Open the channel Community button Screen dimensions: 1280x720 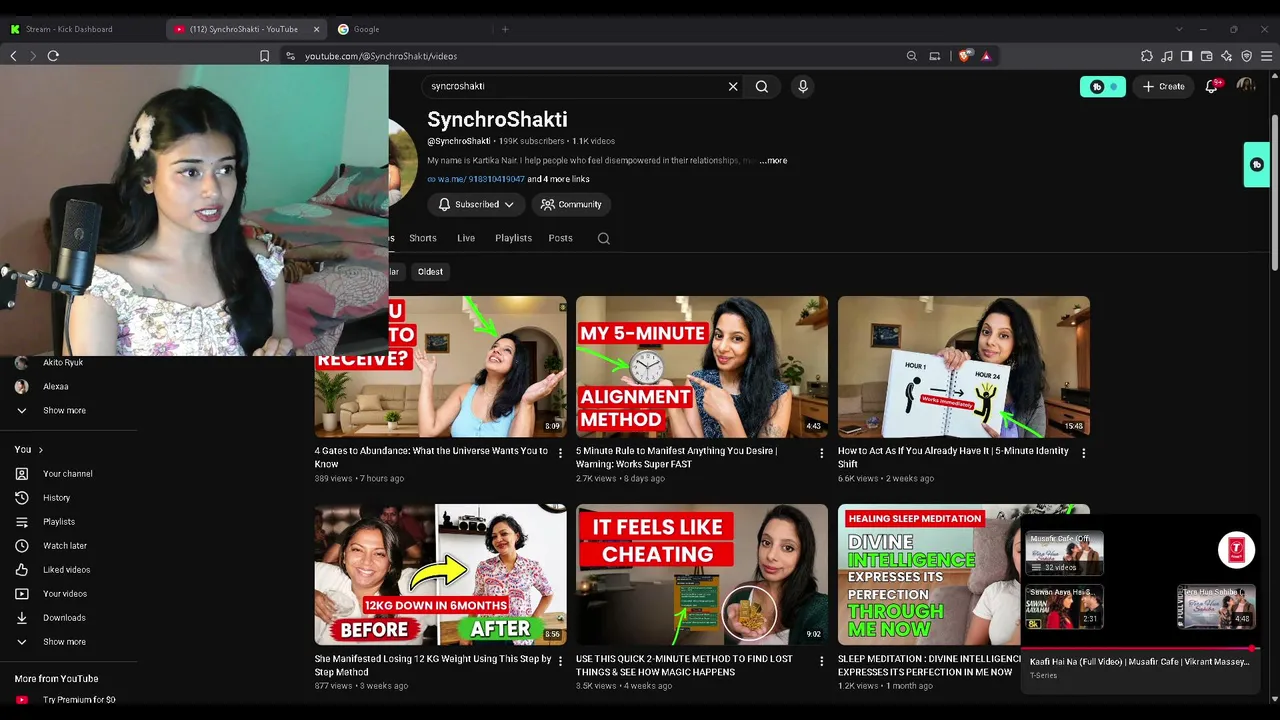pyautogui.click(x=571, y=204)
